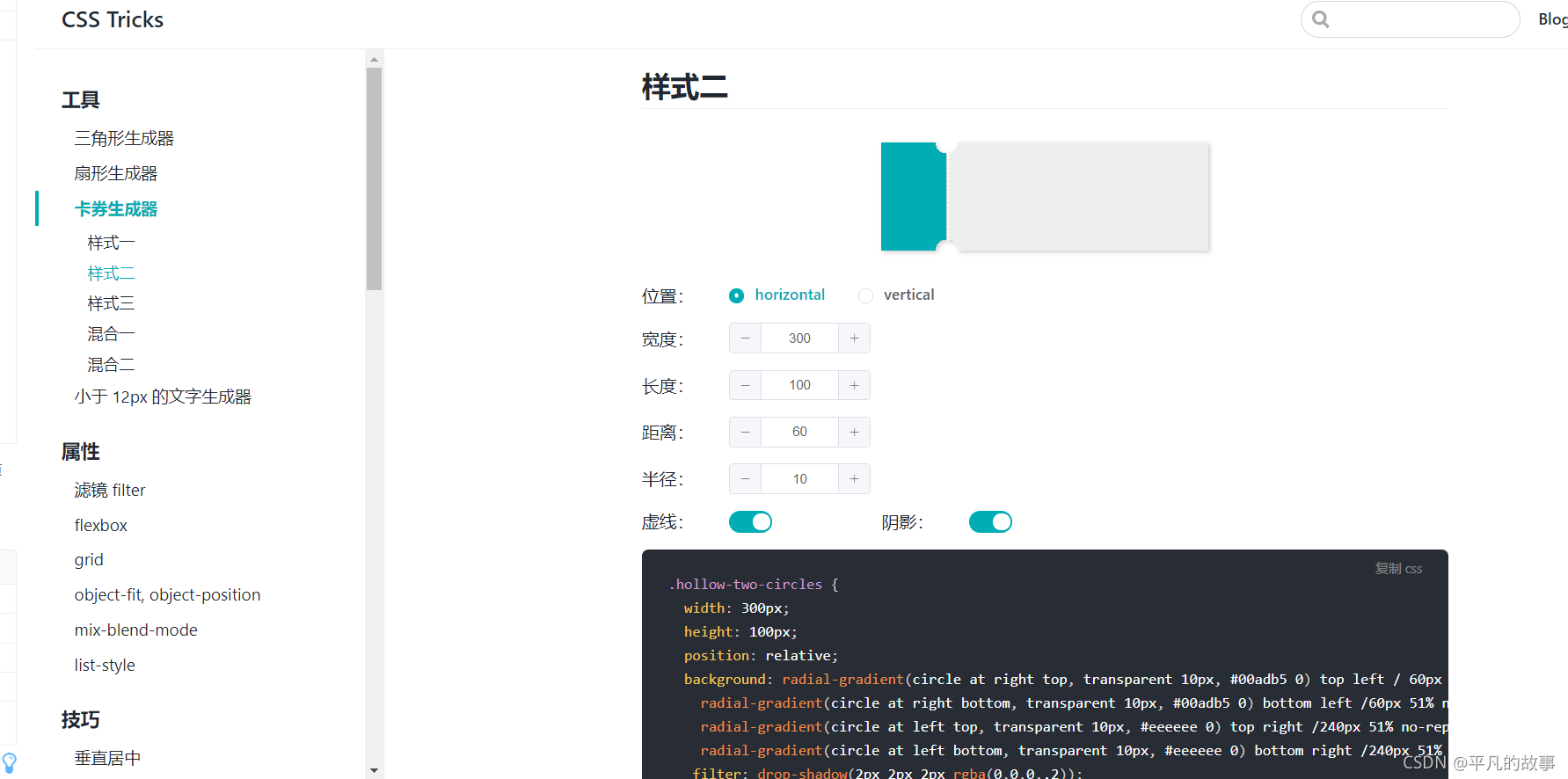This screenshot has height=779, width=1568.
Task: Open 卡券生成器 sidebar item
Action: [x=116, y=208]
